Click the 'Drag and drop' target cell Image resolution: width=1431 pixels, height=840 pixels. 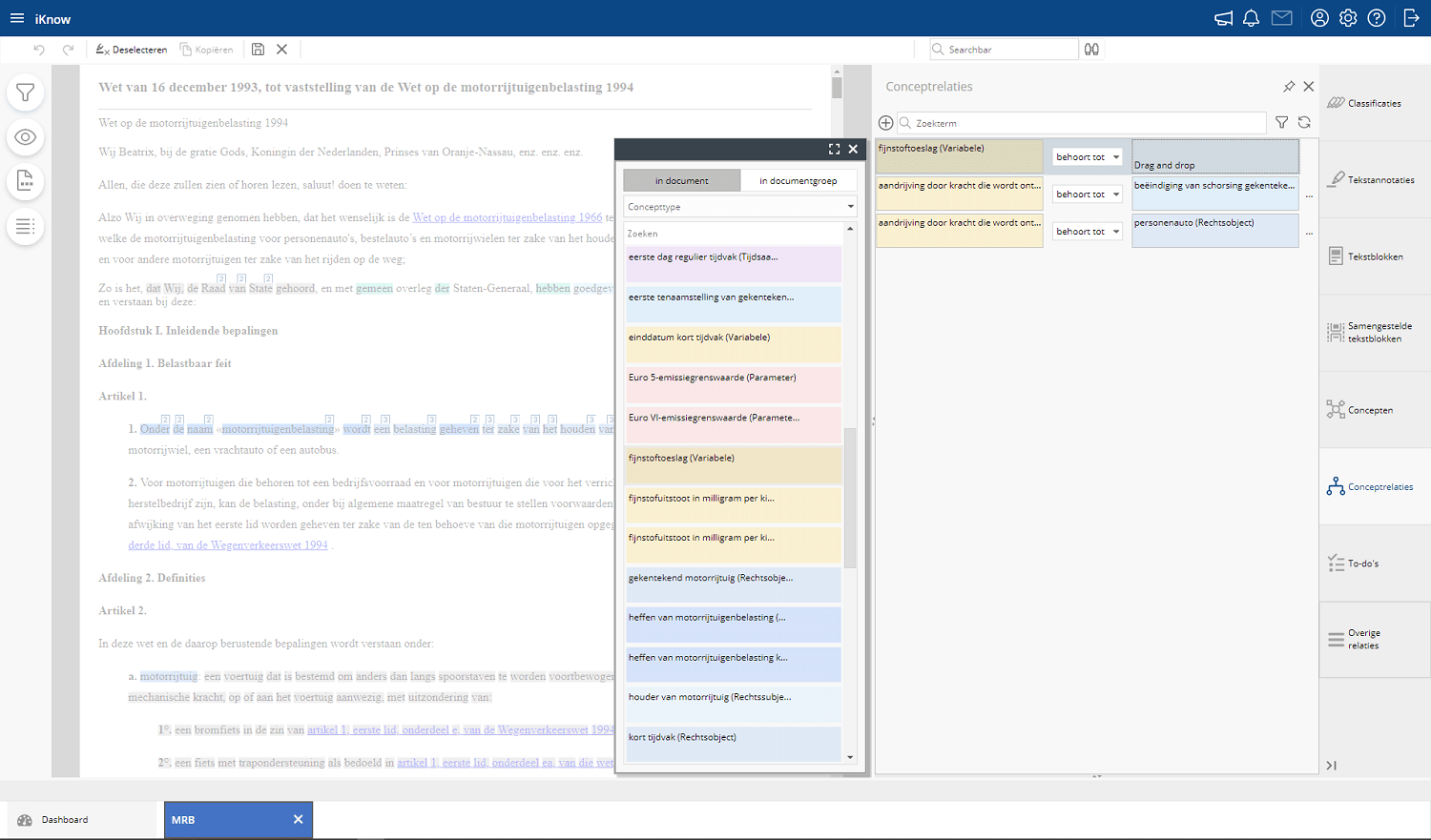pyautogui.click(x=1215, y=157)
